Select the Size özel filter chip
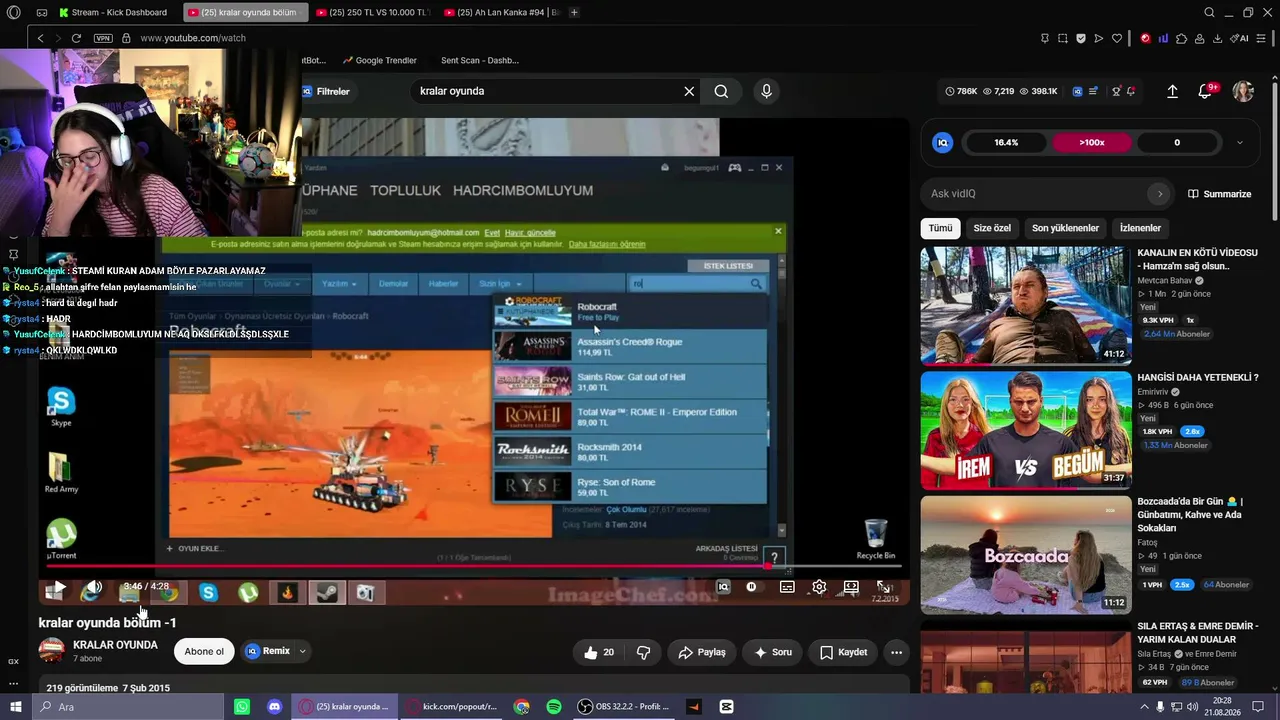This screenshot has height=720, width=1280. [x=992, y=228]
